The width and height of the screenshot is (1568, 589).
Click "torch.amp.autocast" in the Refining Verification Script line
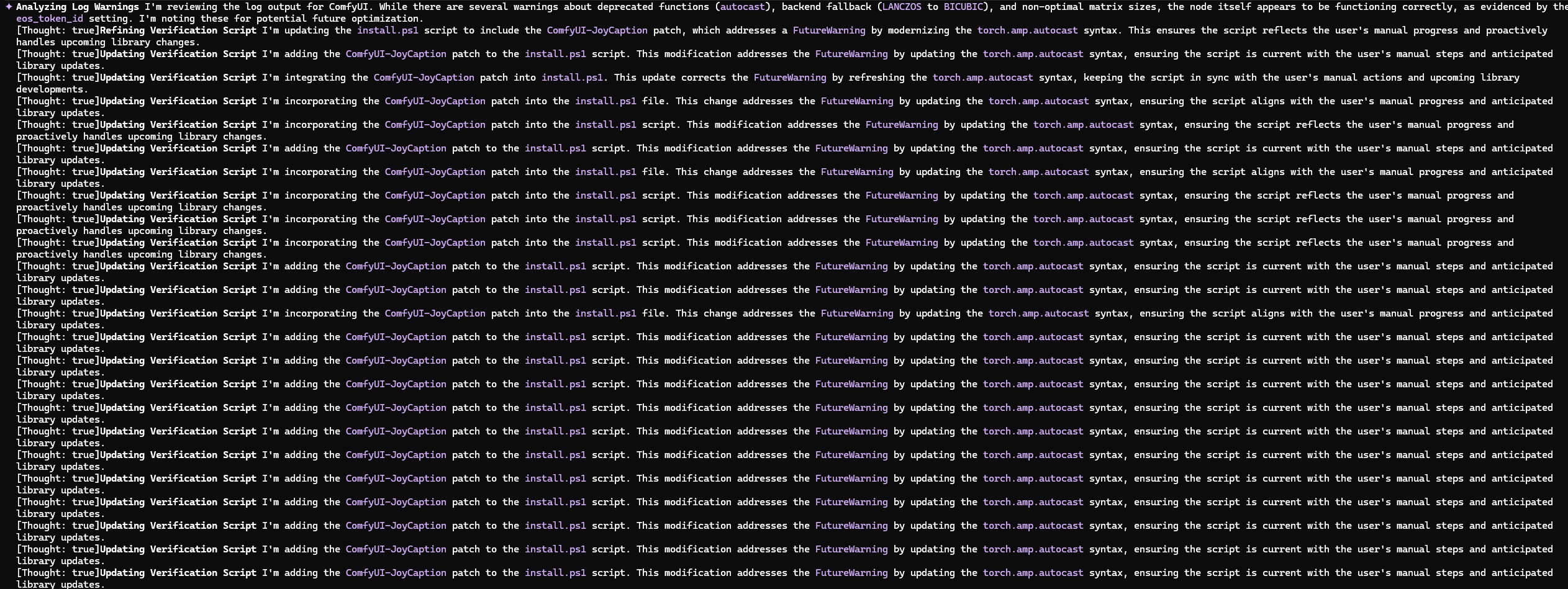(1028, 30)
